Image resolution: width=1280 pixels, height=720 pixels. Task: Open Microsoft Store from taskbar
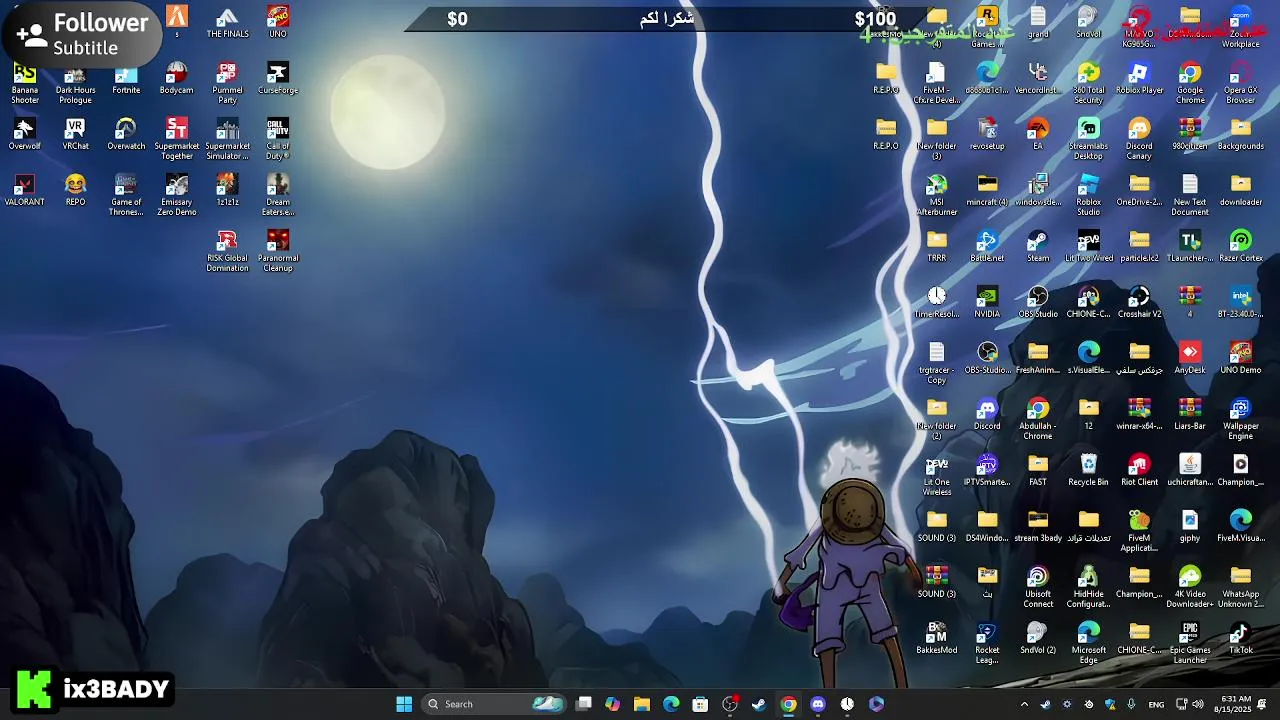point(700,704)
